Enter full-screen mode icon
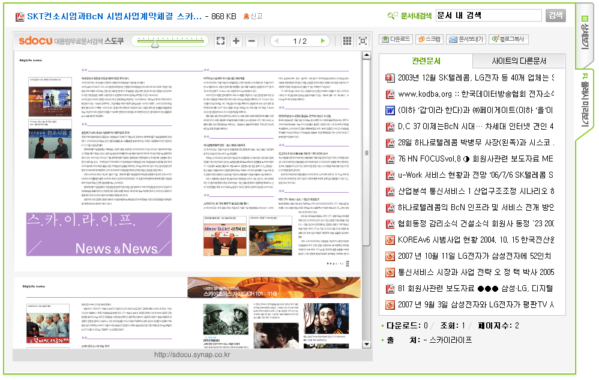 (x=363, y=41)
